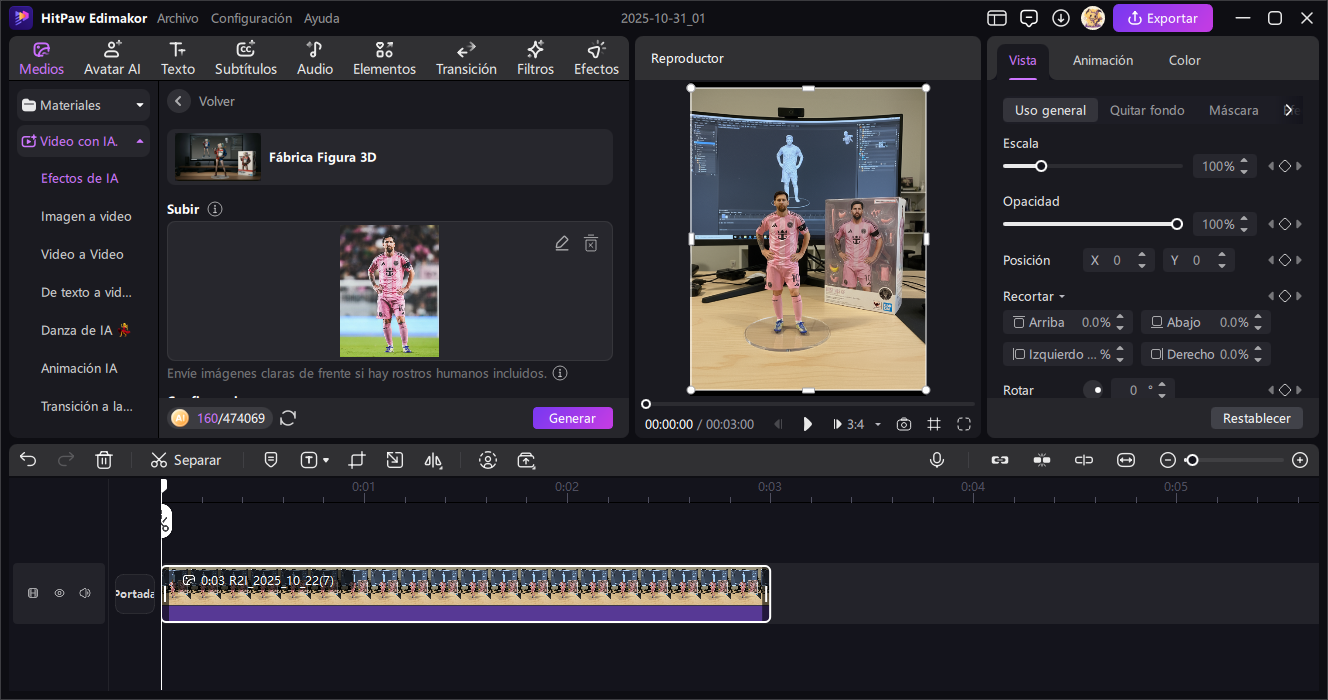This screenshot has height=700, width=1328.
Task: Delete the selected clip with trash icon
Action: tap(104, 460)
